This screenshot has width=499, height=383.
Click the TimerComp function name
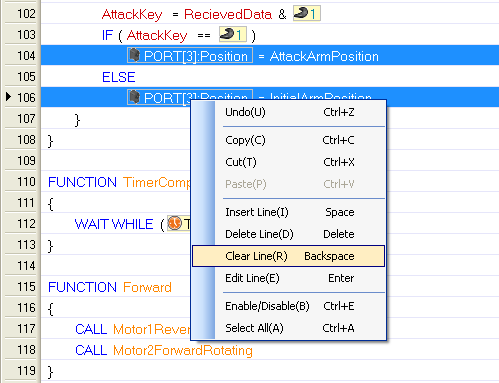click(157, 183)
